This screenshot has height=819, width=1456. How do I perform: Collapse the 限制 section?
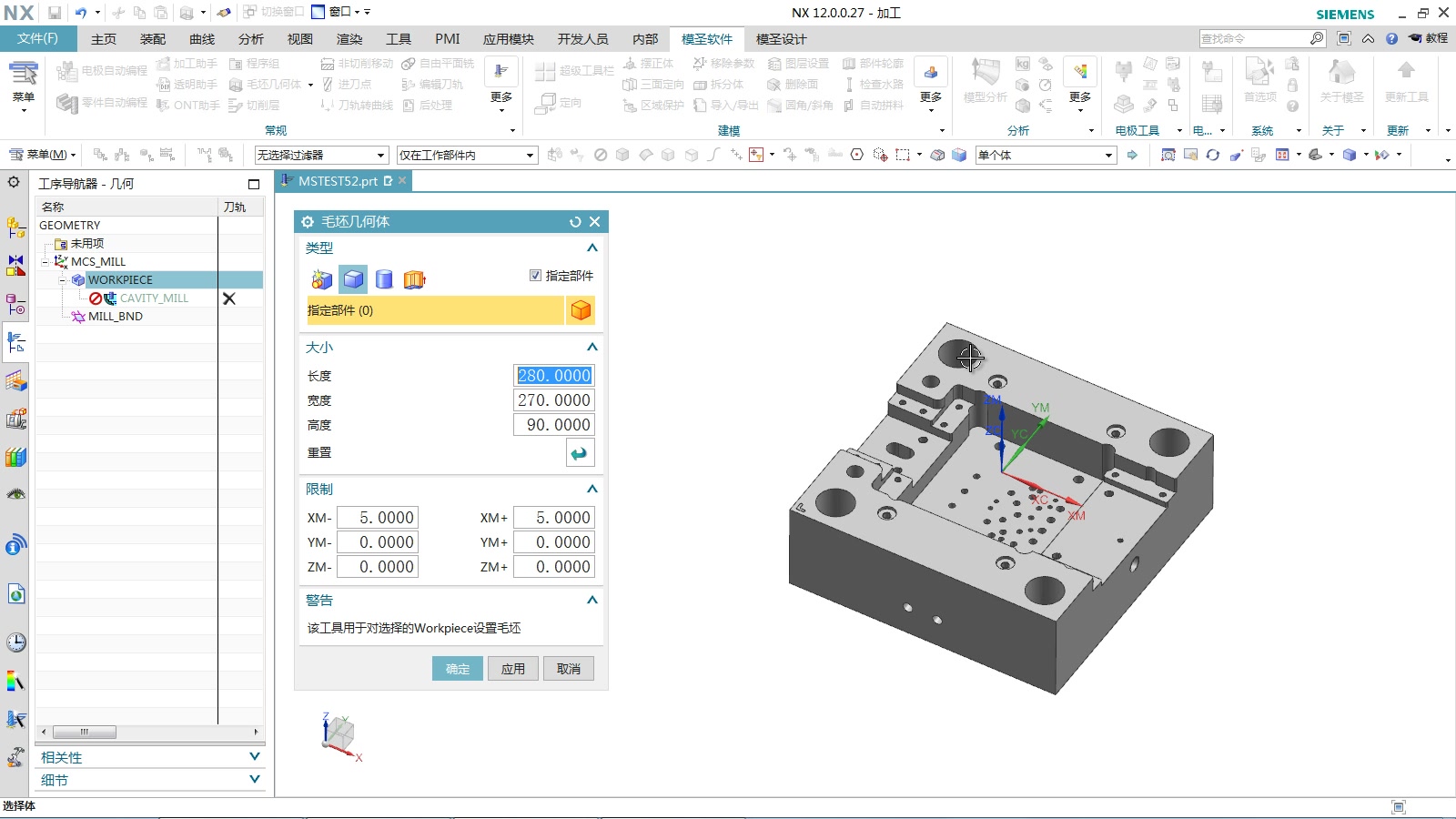click(592, 489)
